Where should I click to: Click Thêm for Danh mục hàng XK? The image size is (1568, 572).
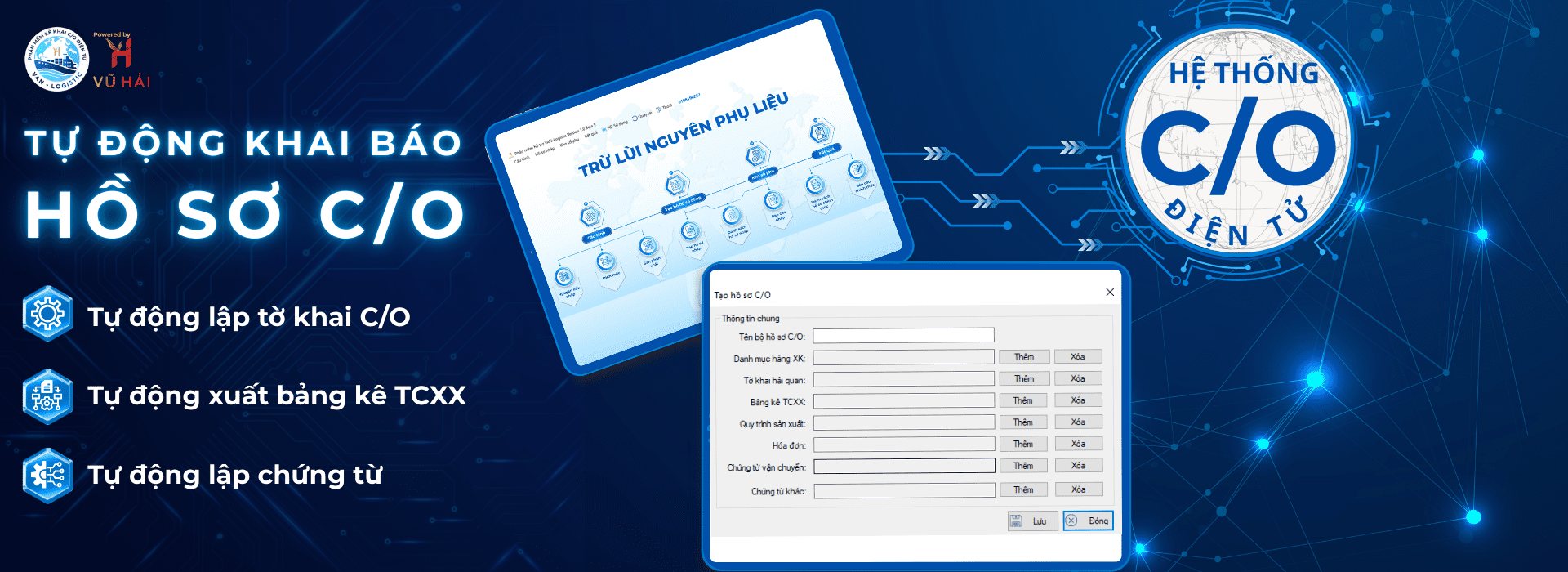pos(1024,357)
